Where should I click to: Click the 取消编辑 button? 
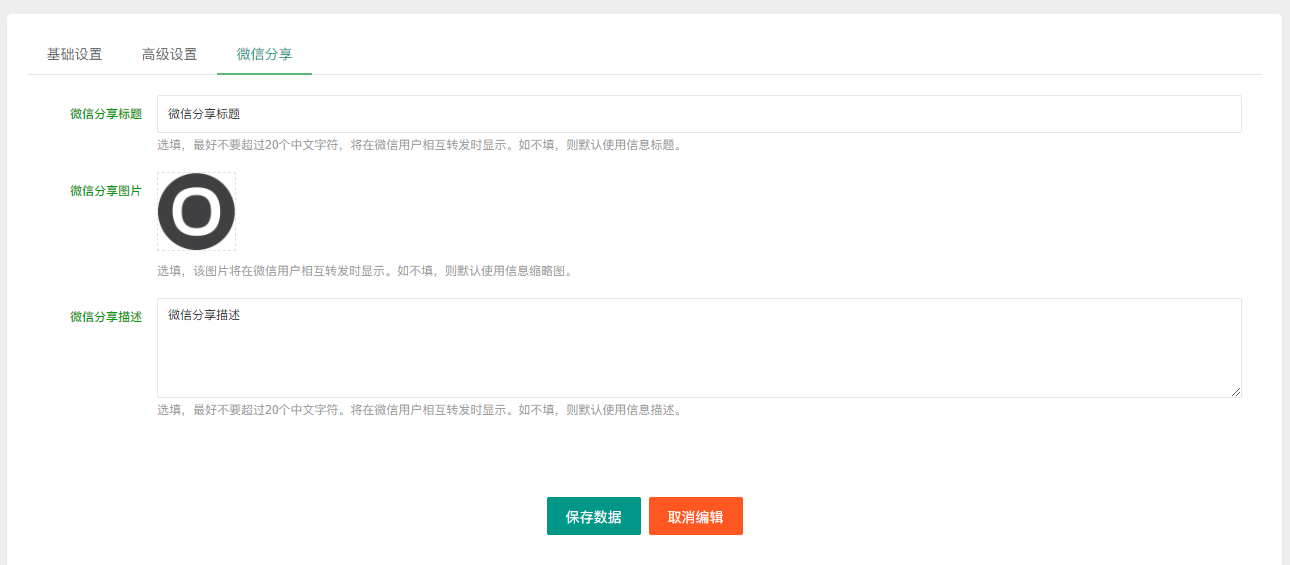696,516
